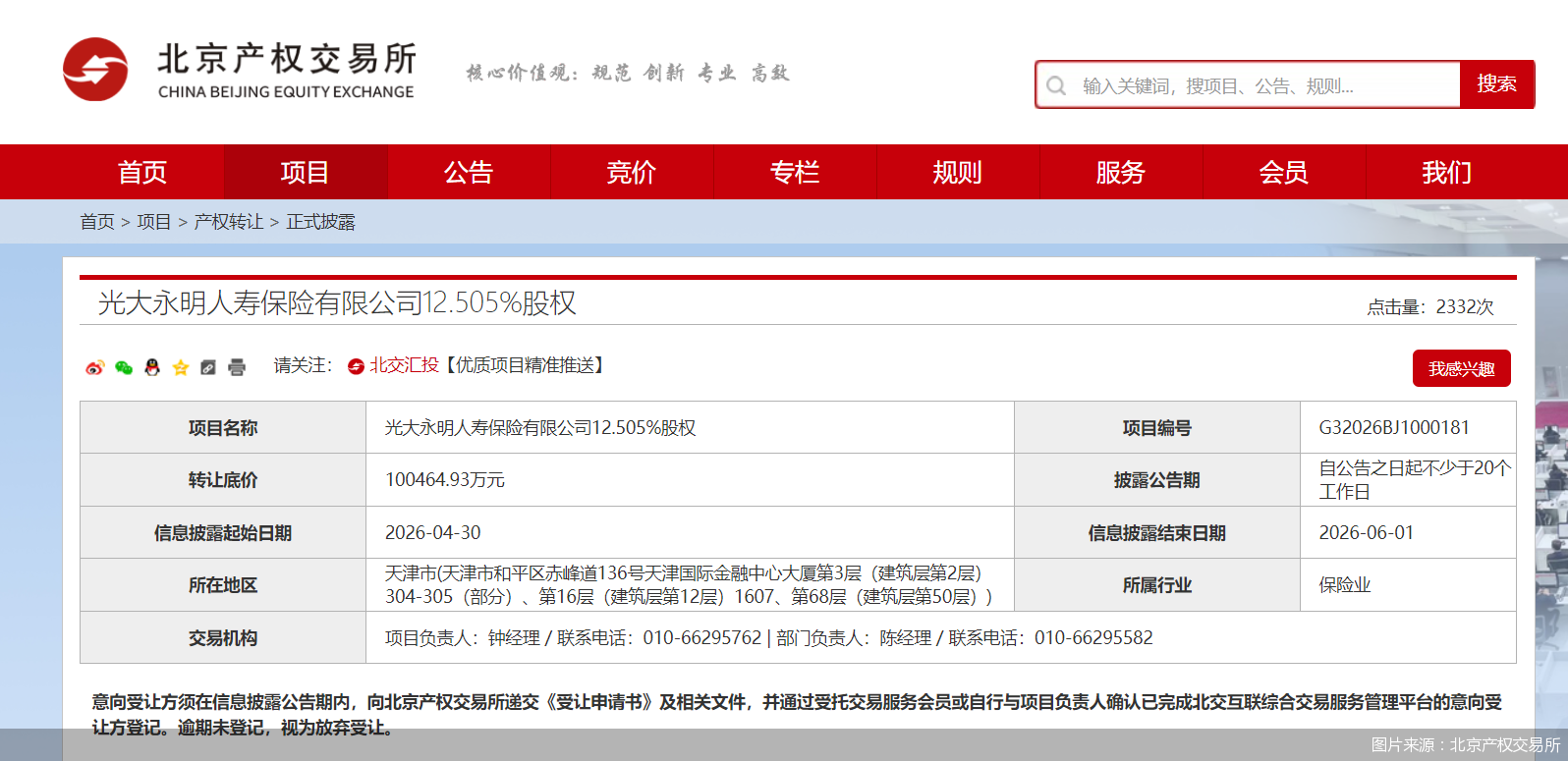Image resolution: width=1568 pixels, height=761 pixels.
Task: Click the project number G32026BJ1000181
Action: click(1394, 427)
